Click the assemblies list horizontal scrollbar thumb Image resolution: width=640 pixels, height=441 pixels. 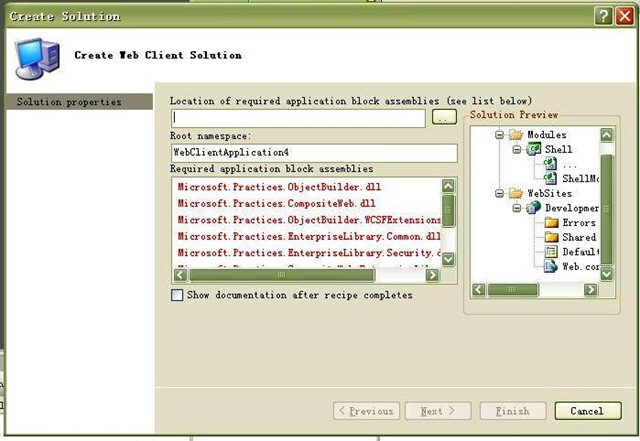[x=281, y=275]
